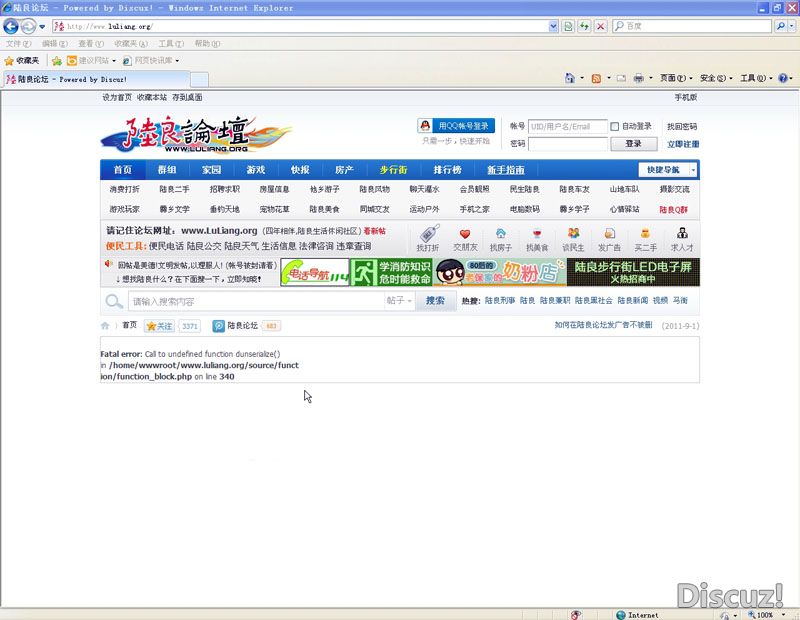Viewport: 800px width, 620px height.
Task: Expand the address bar URL history dropdown
Action: point(553,26)
